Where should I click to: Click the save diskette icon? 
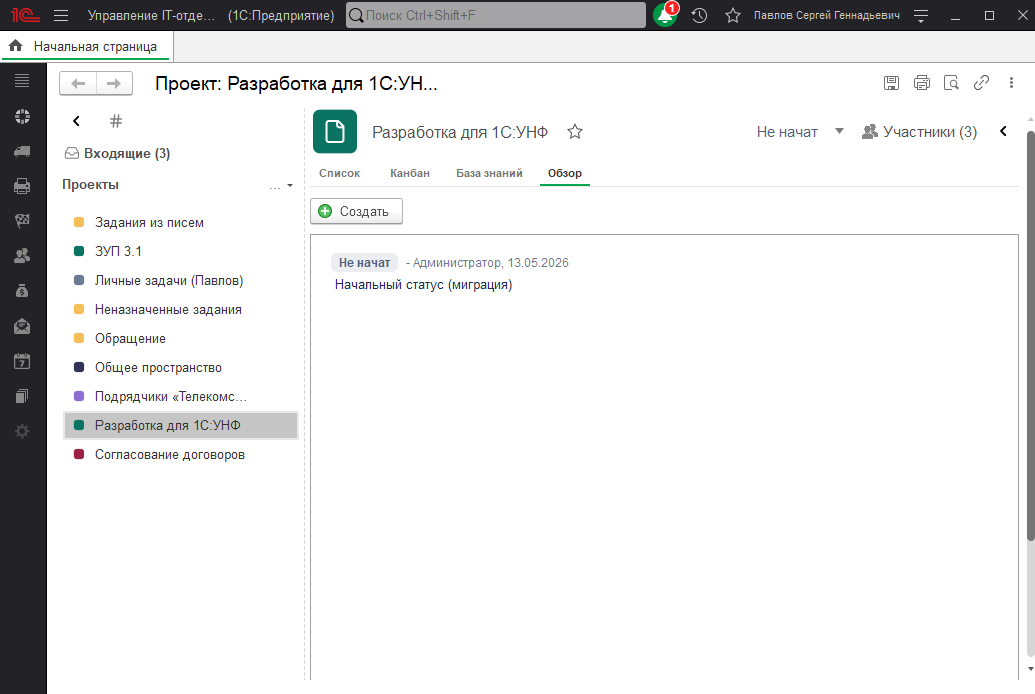[891, 83]
